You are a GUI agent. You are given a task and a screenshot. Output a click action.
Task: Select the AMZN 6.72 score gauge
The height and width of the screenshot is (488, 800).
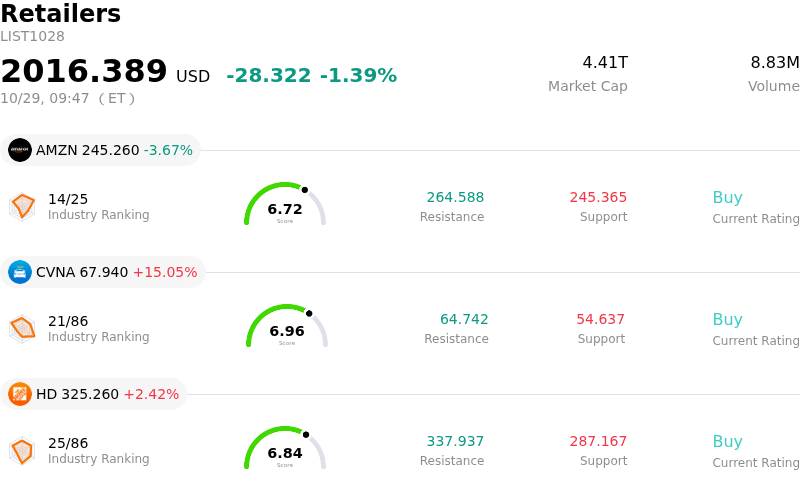(x=285, y=204)
